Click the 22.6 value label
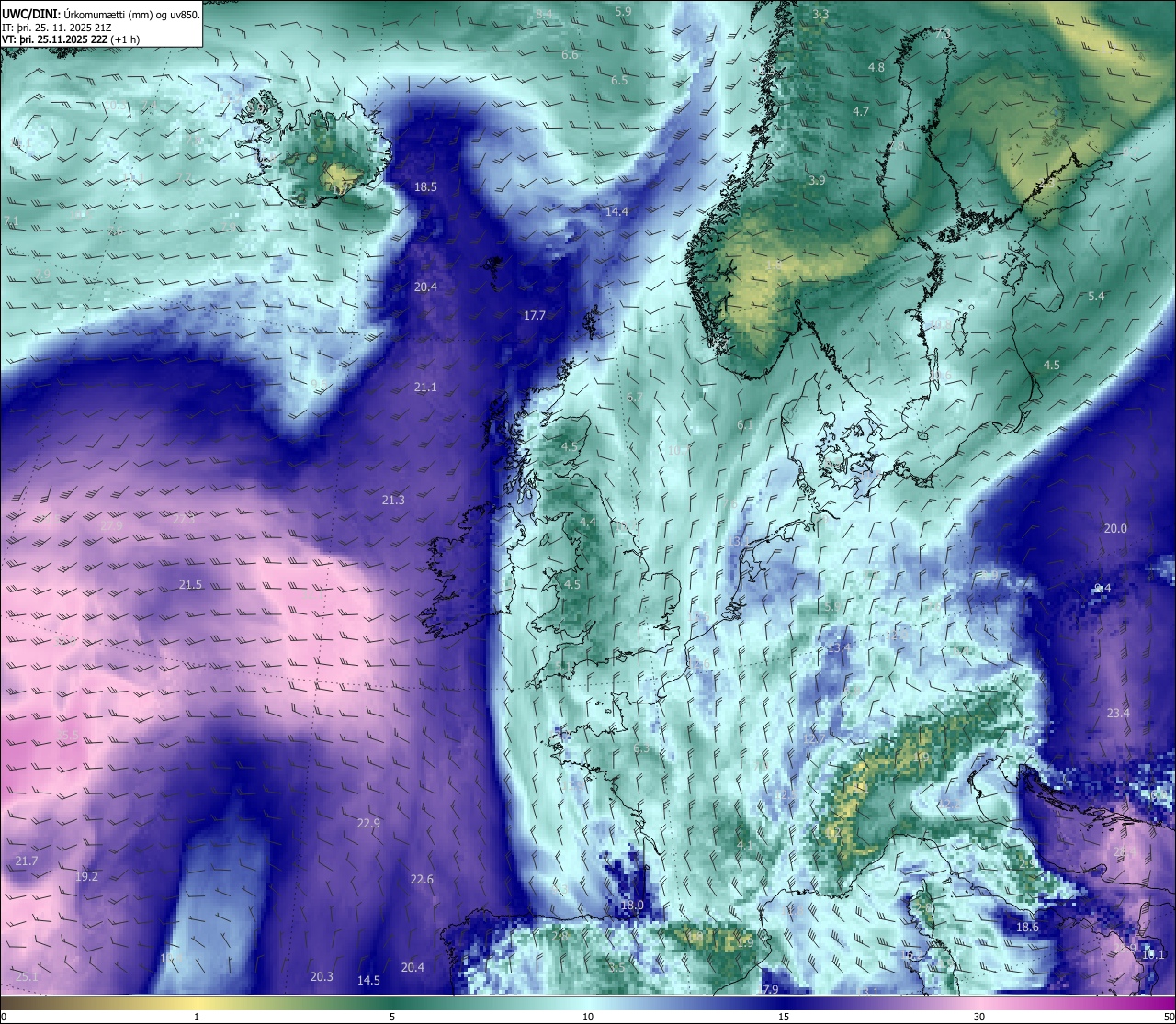Screen dimensions: 1176x1024 tap(422, 879)
